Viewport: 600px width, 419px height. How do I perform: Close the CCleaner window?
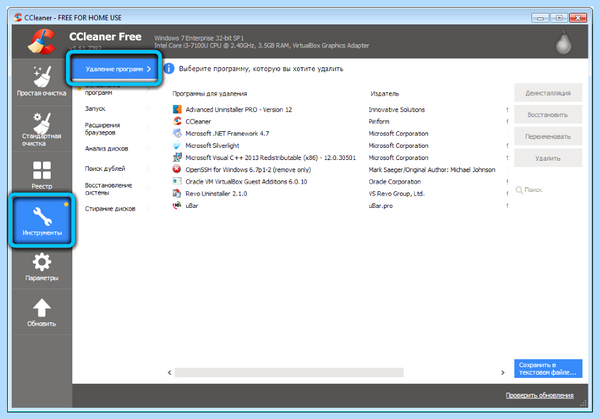[578, 18]
